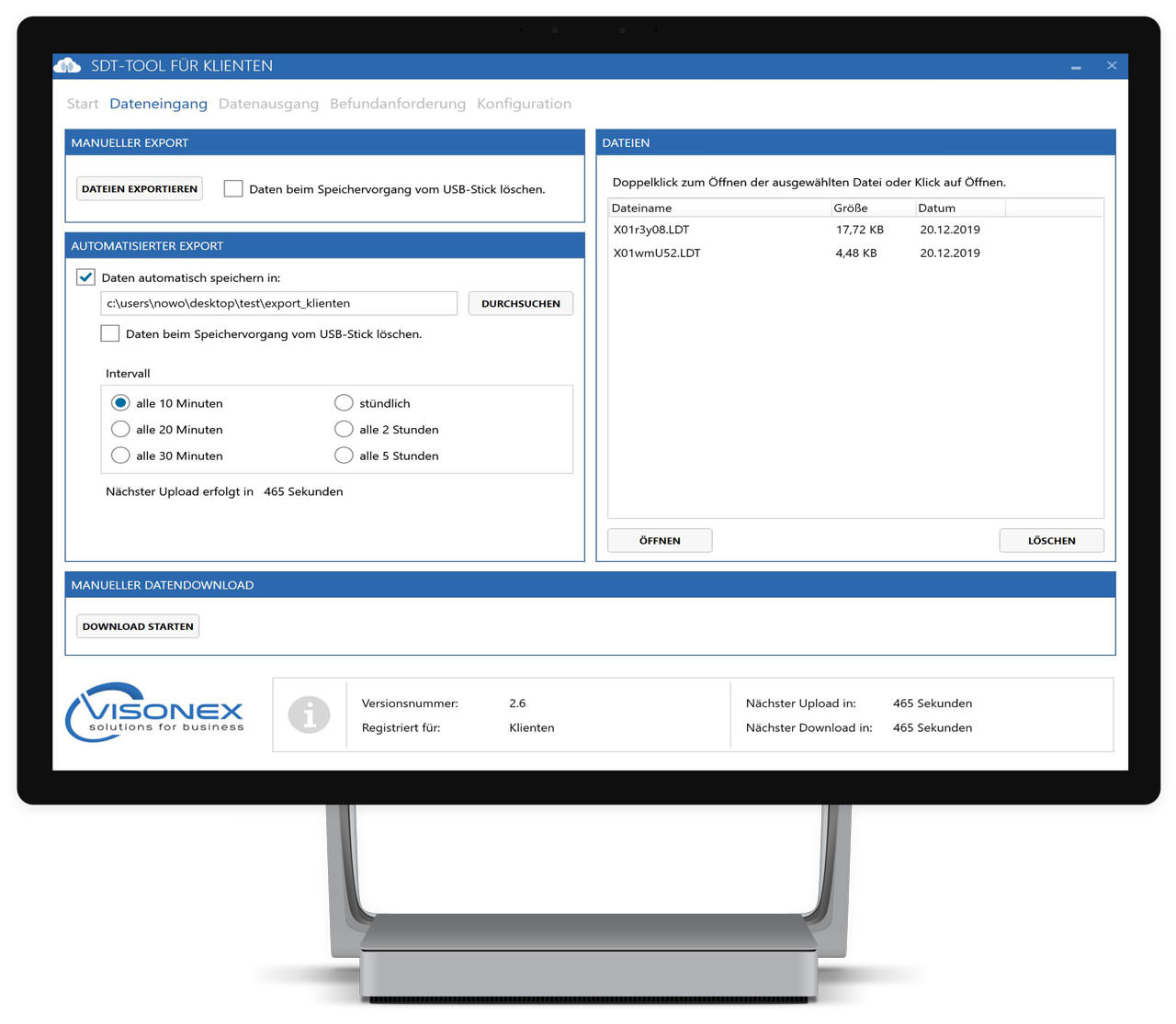Image resolution: width=1176 pixels, height=1024 pixels.
Task: Delete selected file via LÖSCHEN
Action: point(1051,540)
